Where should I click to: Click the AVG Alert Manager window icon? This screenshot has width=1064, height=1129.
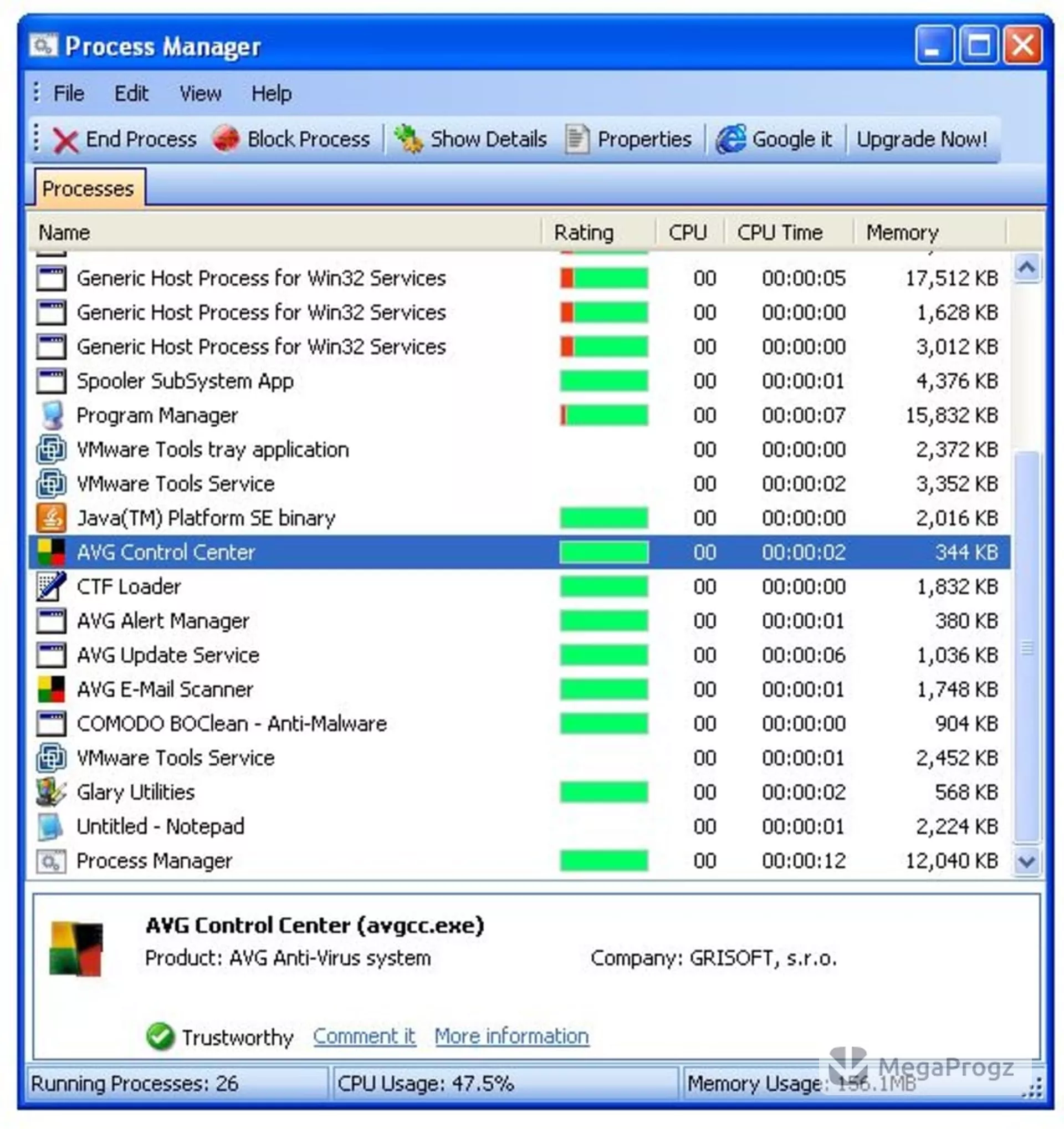pyautogui.click(x=51, y=621)
